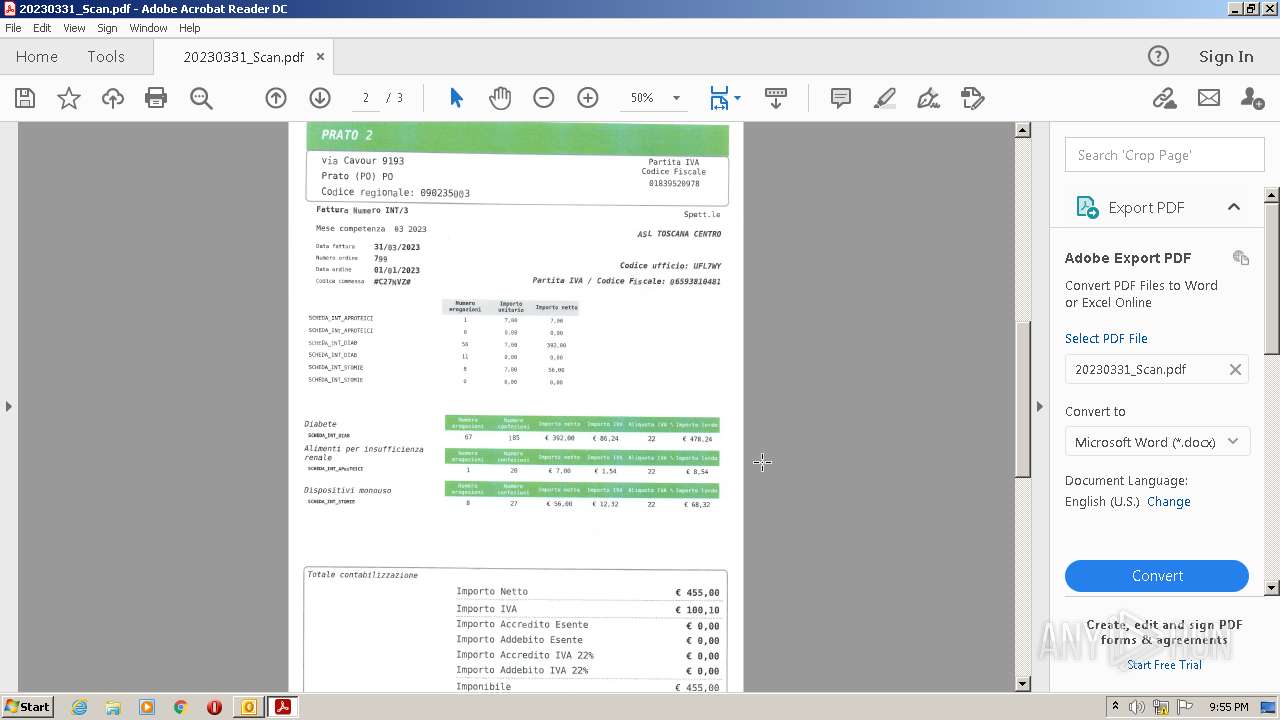The height and width of the screenshot is (720, 1280).
Task: Collapse the Export PDF section
Action: 1234,207
